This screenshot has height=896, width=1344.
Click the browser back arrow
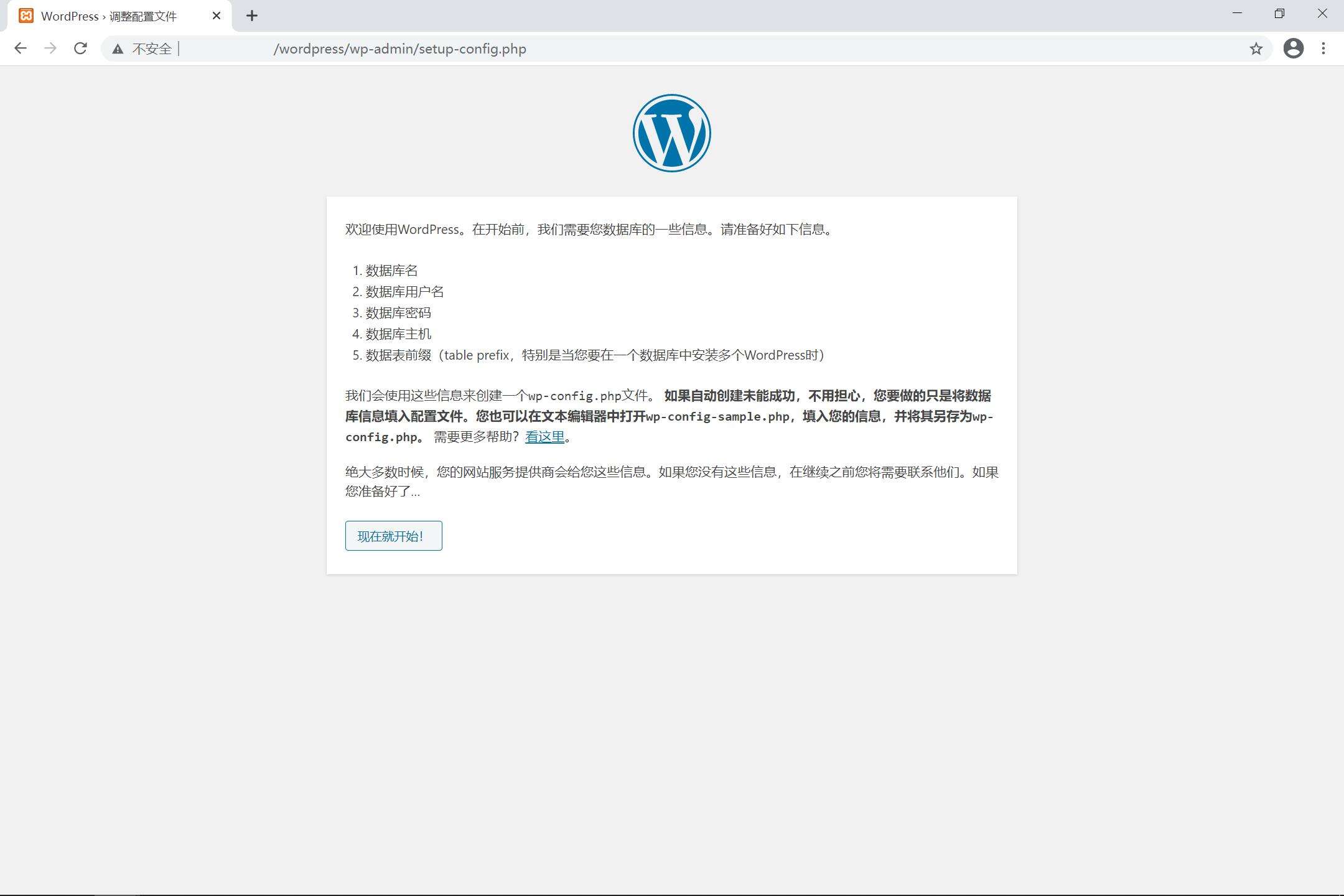(x=21, y=49)
